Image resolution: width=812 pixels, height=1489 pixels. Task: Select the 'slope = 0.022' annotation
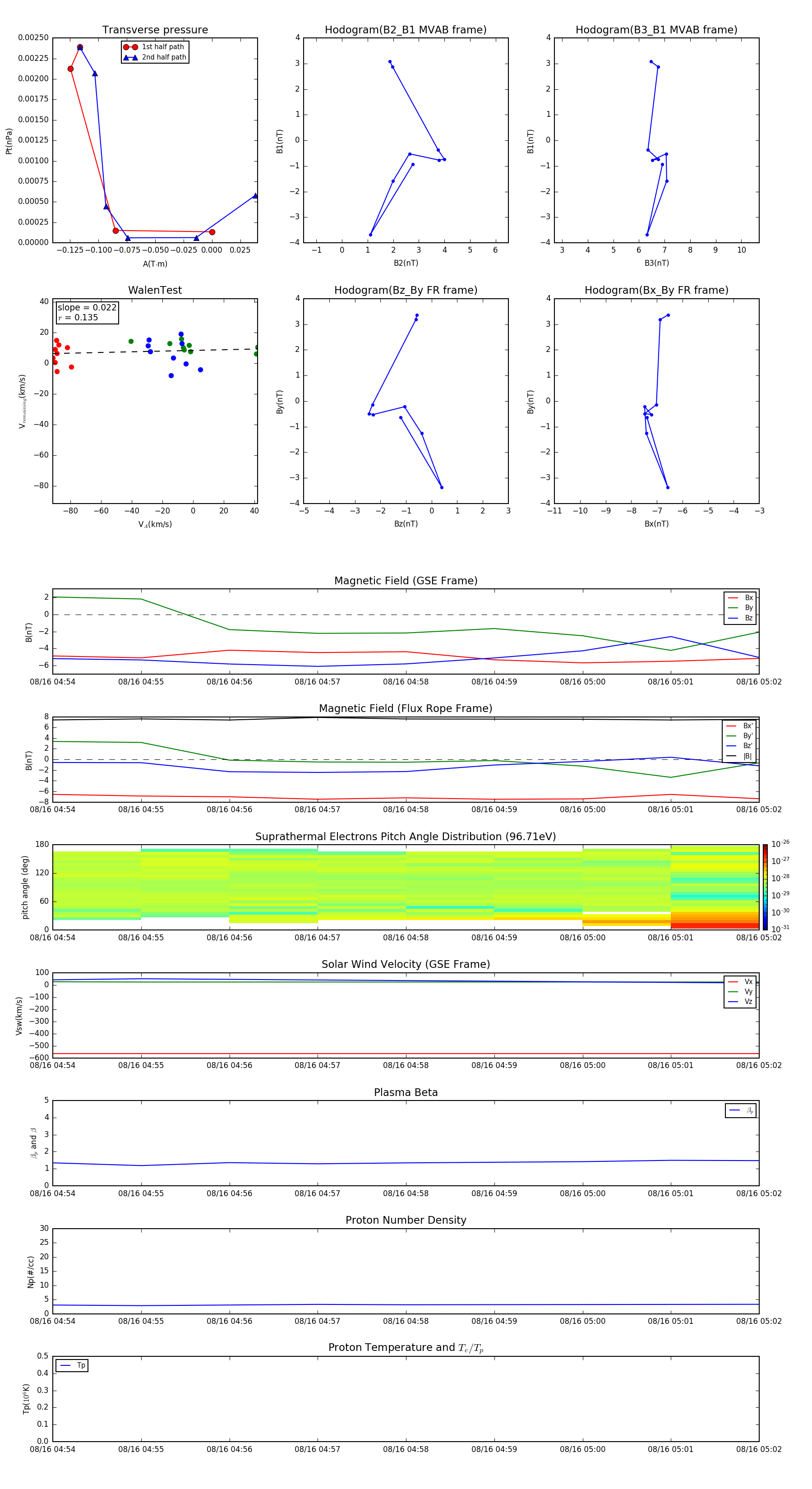pyautogui.click(x=87, y=308)
